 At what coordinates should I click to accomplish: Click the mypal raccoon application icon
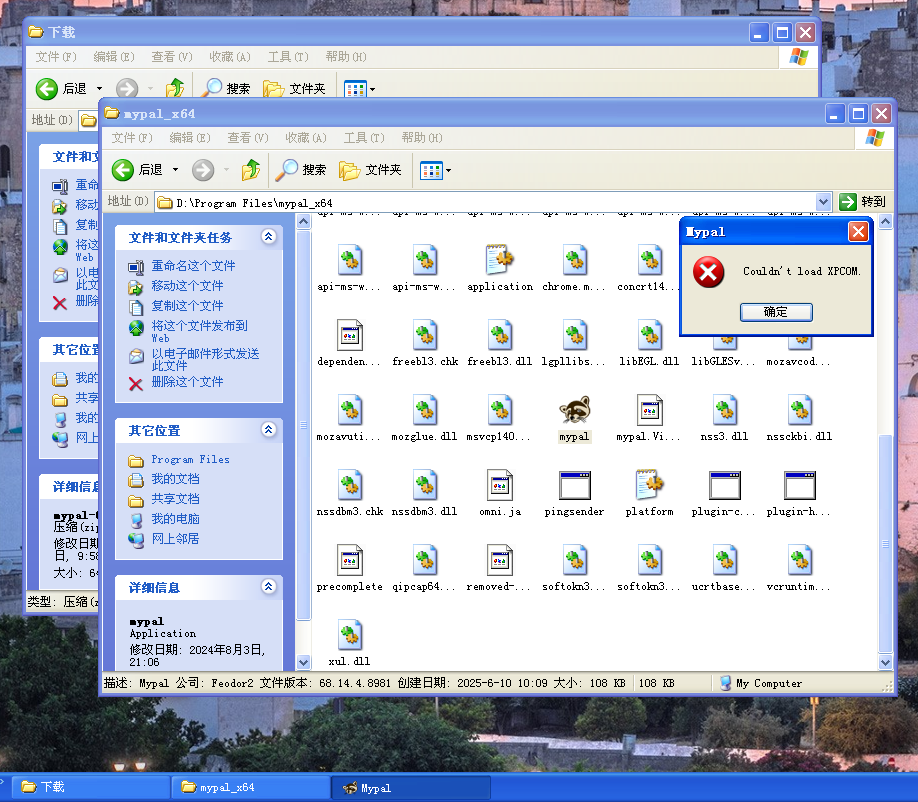click(x=574, y=410)
